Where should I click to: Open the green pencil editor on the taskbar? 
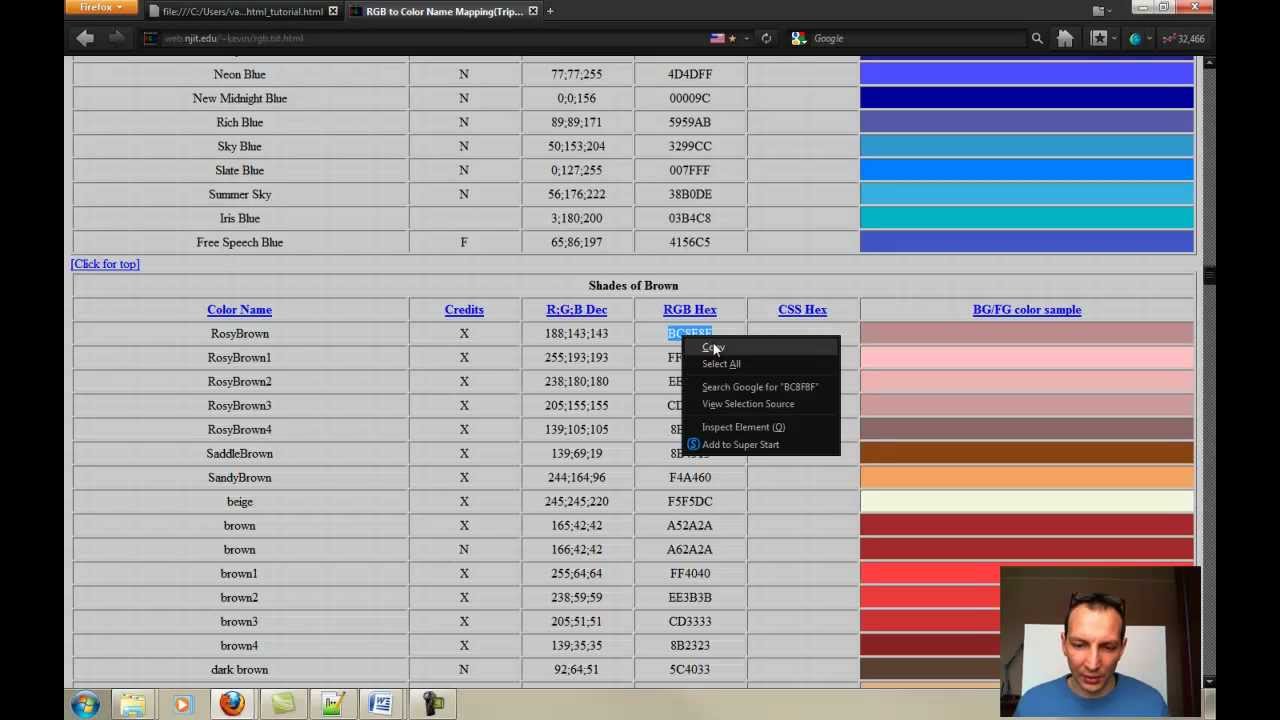tap(333, 704)
